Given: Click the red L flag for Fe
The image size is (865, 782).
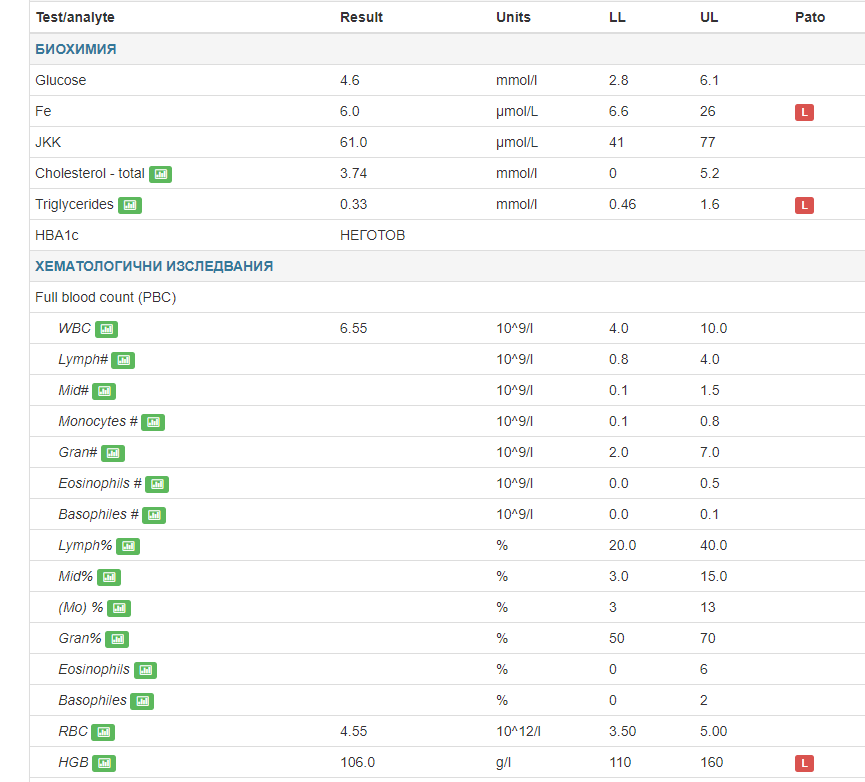Looking at the screenshot, I should (804, 112).
